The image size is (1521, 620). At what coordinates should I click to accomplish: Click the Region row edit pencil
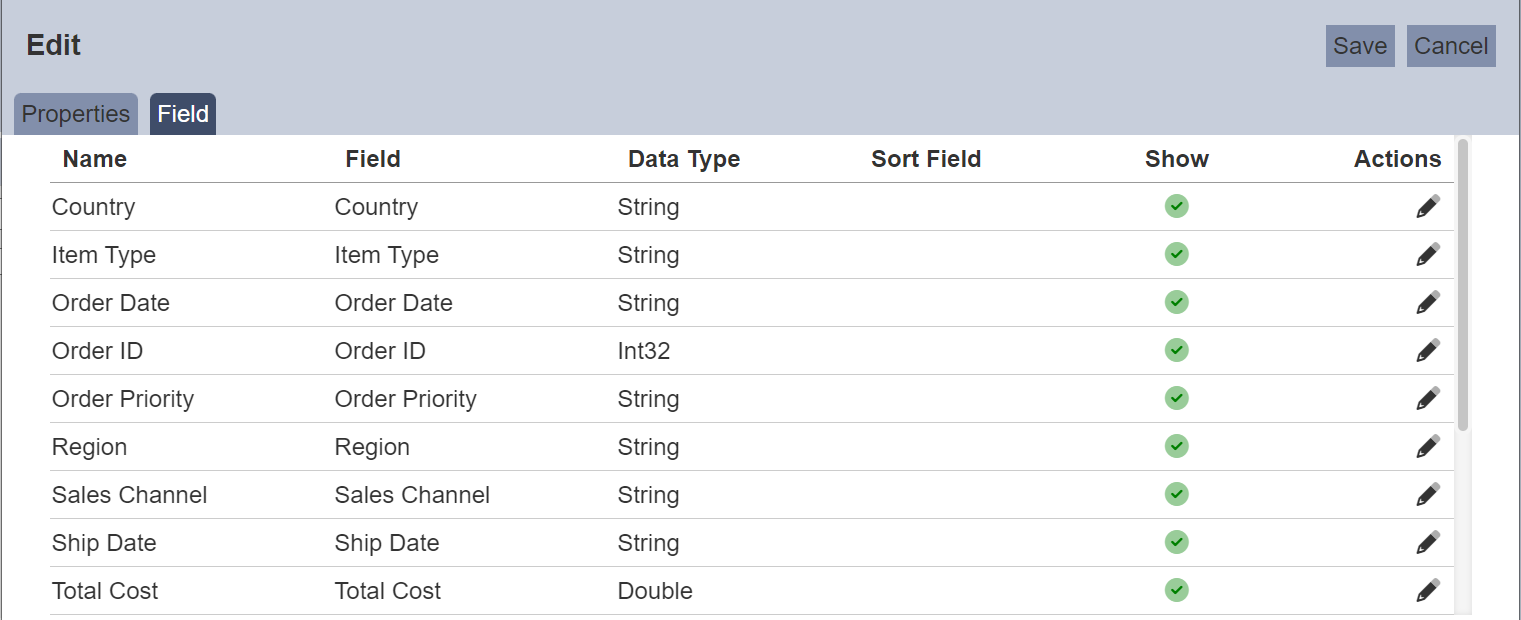pyautogui.click(x=1428, y=447)
